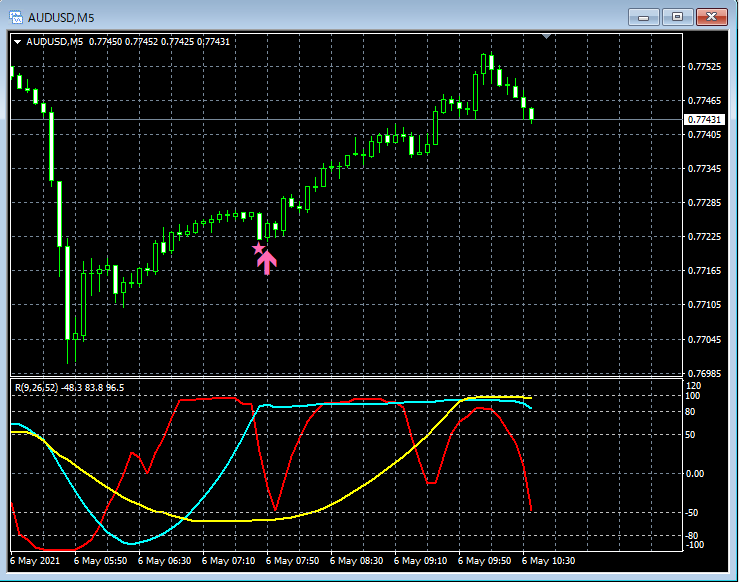Click the chart shift triangle marker at the chart top
Image resolution: width=740 pixels, height=582 pixels.
pyautogui.click(x=547, y=36)
